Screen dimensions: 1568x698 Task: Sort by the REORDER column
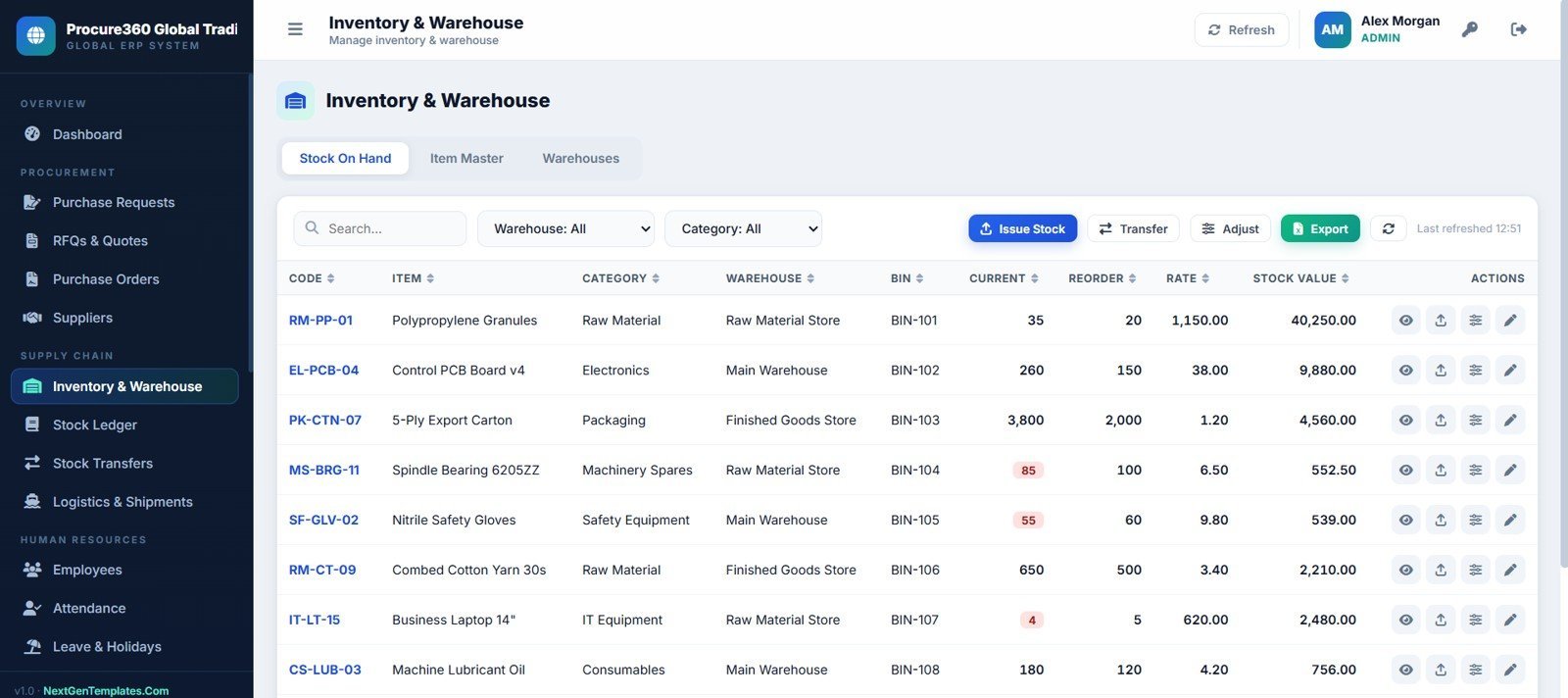click(x=1102, y=278)
